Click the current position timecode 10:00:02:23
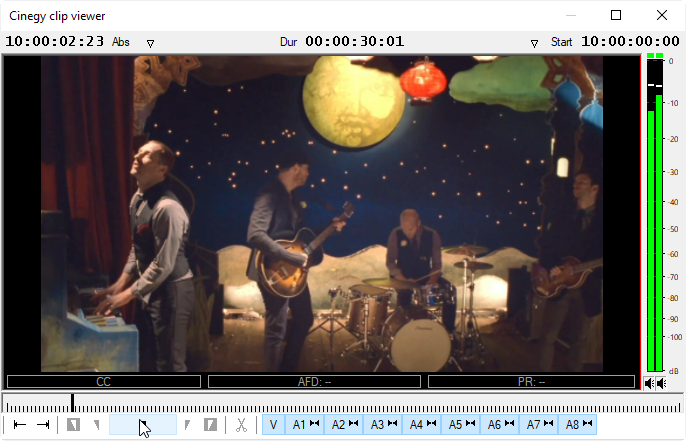Screen dimensions: 686x441 [55, 42]
